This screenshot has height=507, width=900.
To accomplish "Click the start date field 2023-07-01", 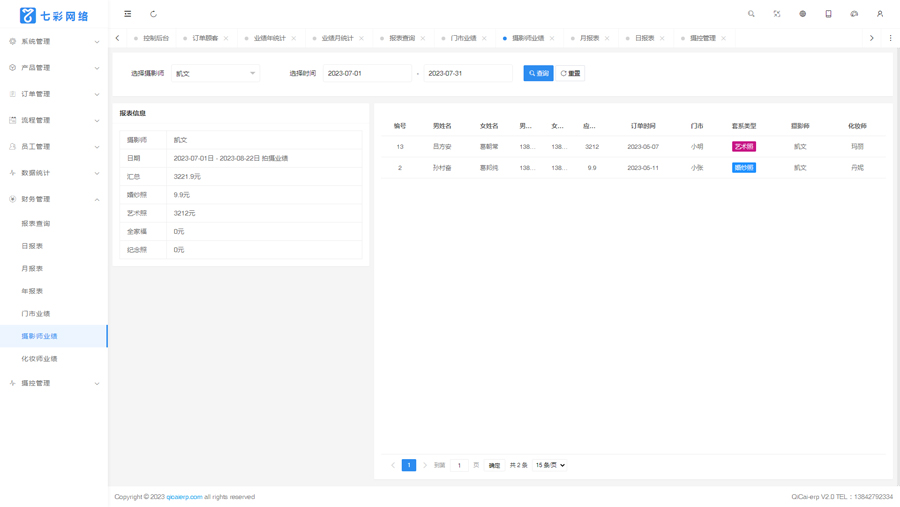I will pyautogui.click(x=367, y=73).
